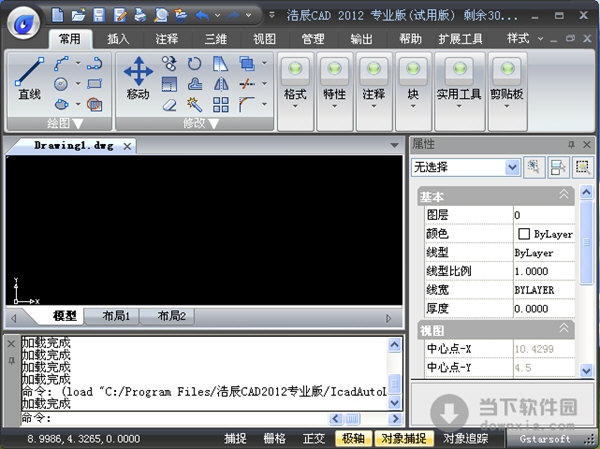This screenshot has width=600, height=449.
Task: Open the 插入 ribbon tab
Action: [118, 39]
